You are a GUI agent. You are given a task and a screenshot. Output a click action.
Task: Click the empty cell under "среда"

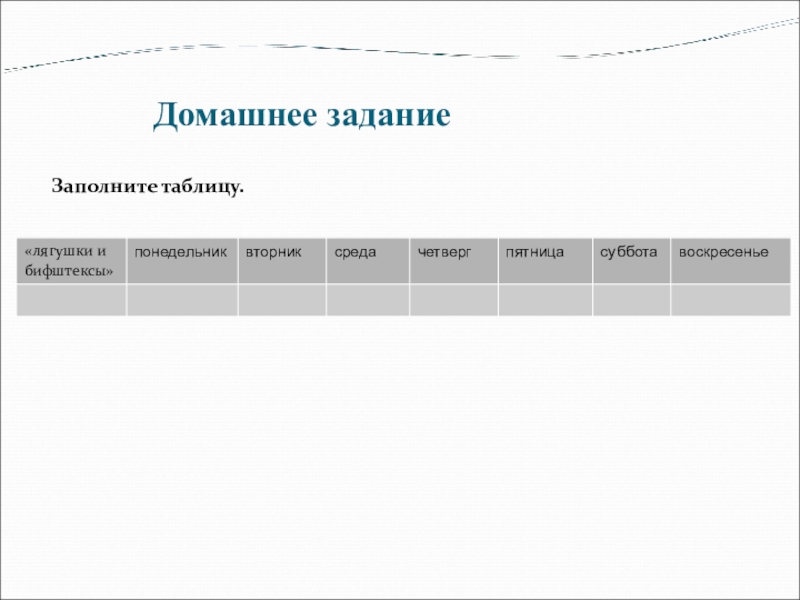(368, 300)
